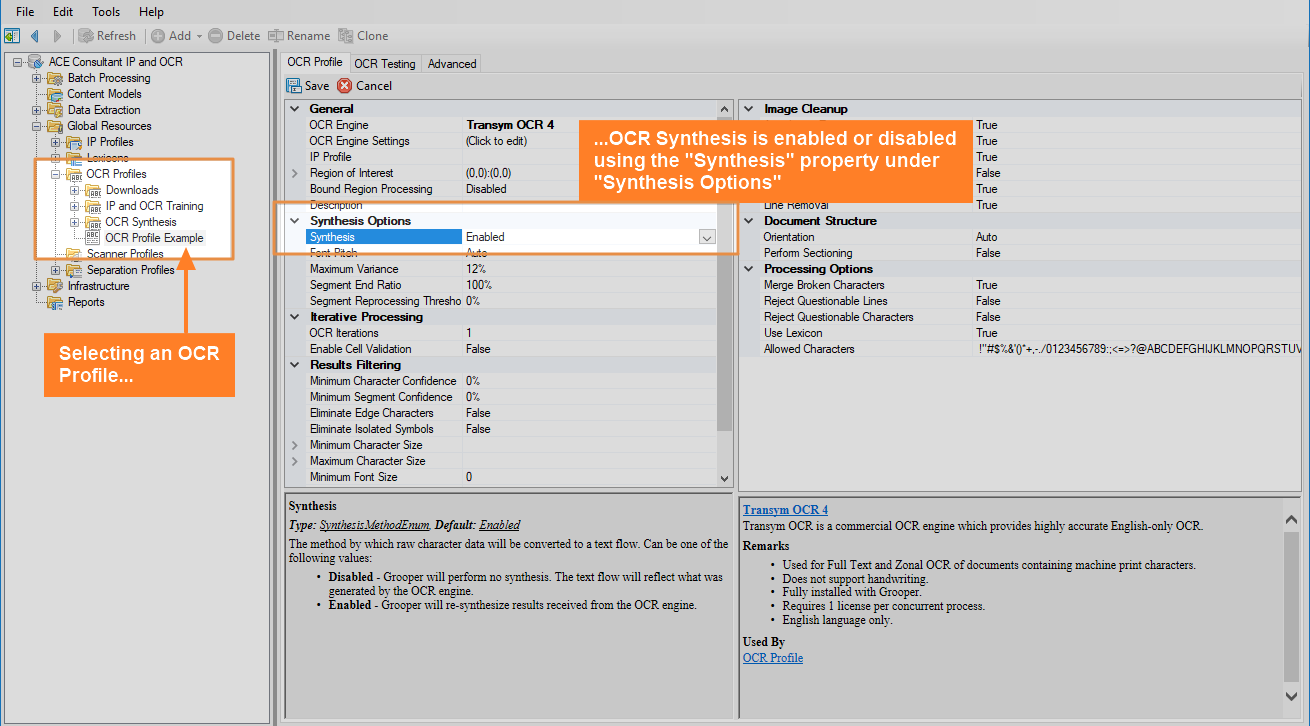Click the Forward navigation arrow icon
1310x726 pixels.
pos(57,36)
